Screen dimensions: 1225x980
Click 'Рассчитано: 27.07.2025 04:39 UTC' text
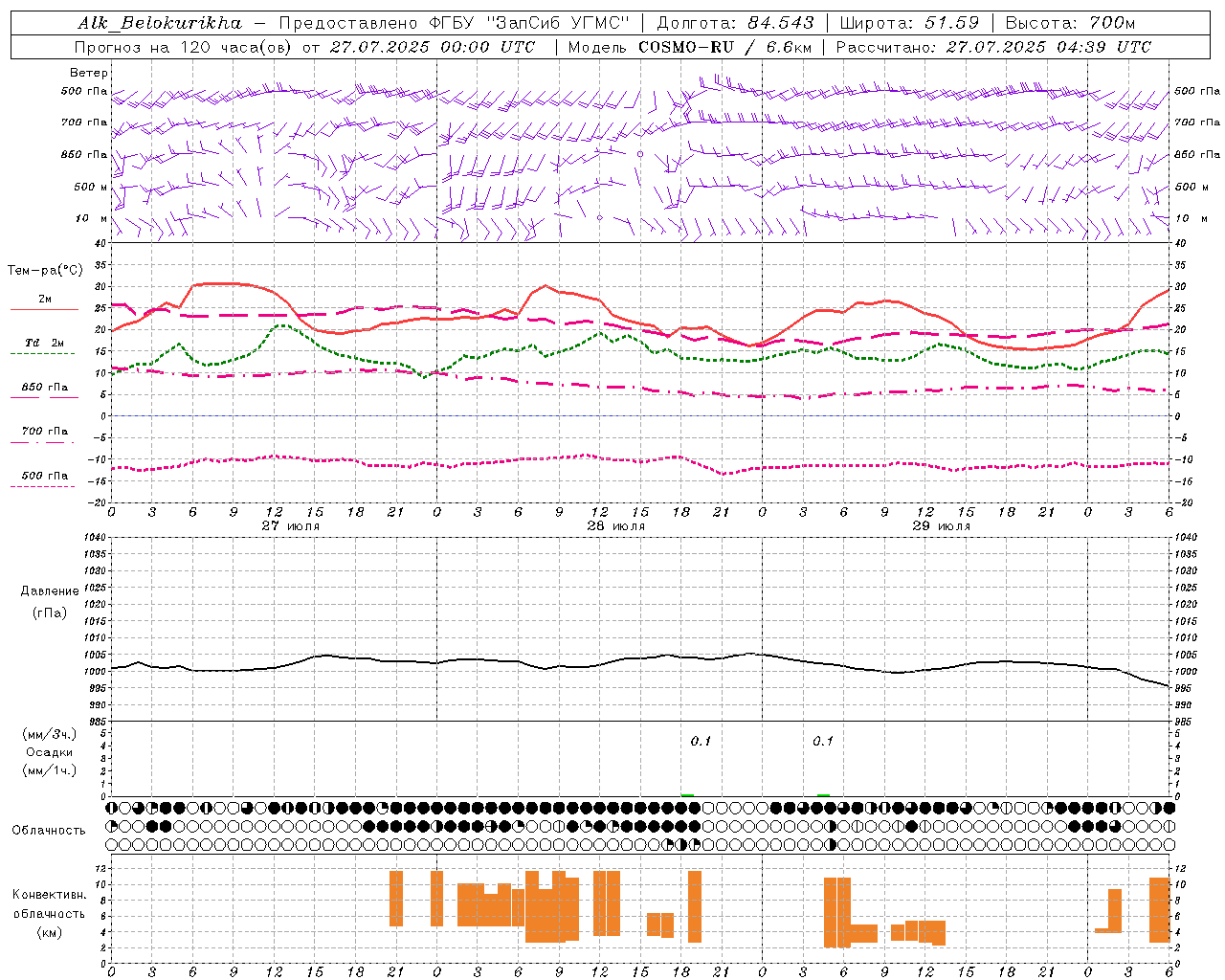993,47
